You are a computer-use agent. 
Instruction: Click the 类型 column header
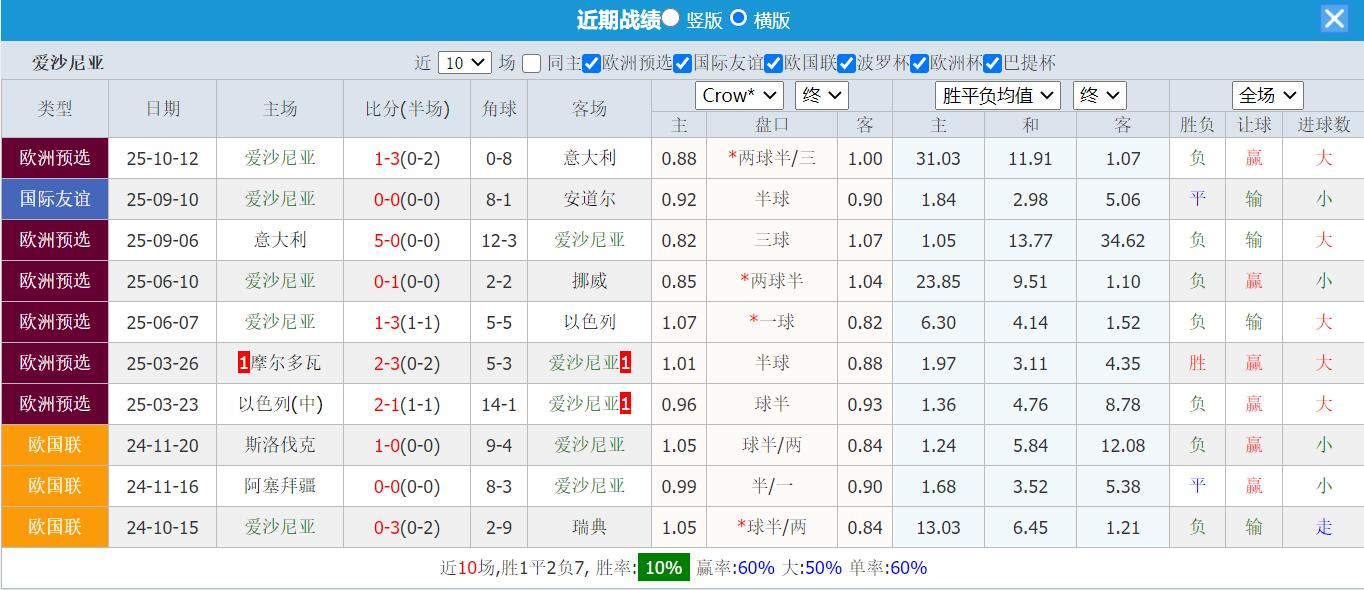55,109
